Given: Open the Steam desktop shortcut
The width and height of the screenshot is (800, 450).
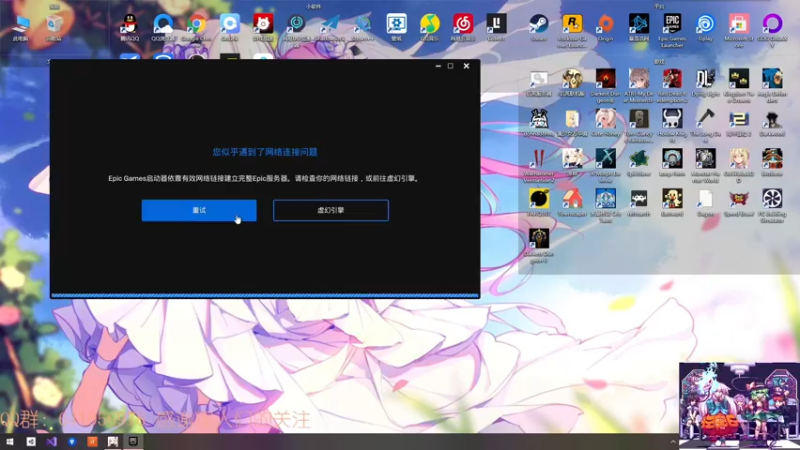Looking at the screenshot, I should pyautogui.click(x=538, y=28).
